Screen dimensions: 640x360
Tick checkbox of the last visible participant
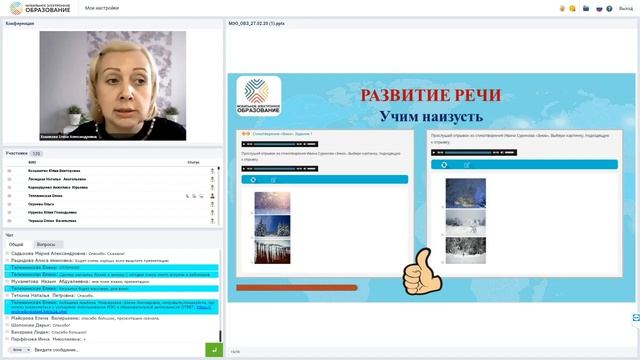(9, 221)
